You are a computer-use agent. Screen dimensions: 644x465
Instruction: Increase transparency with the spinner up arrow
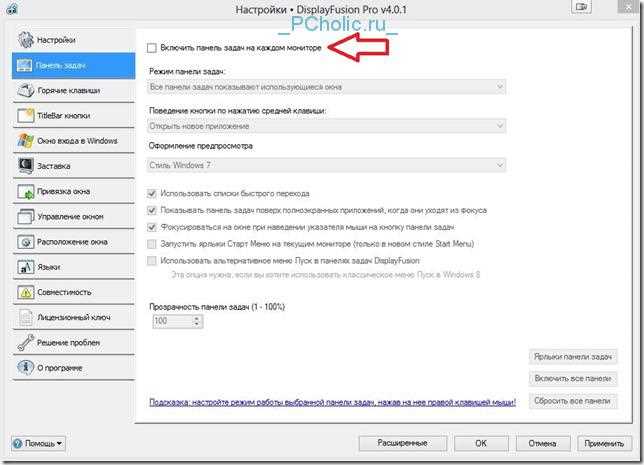coord(197,318)
